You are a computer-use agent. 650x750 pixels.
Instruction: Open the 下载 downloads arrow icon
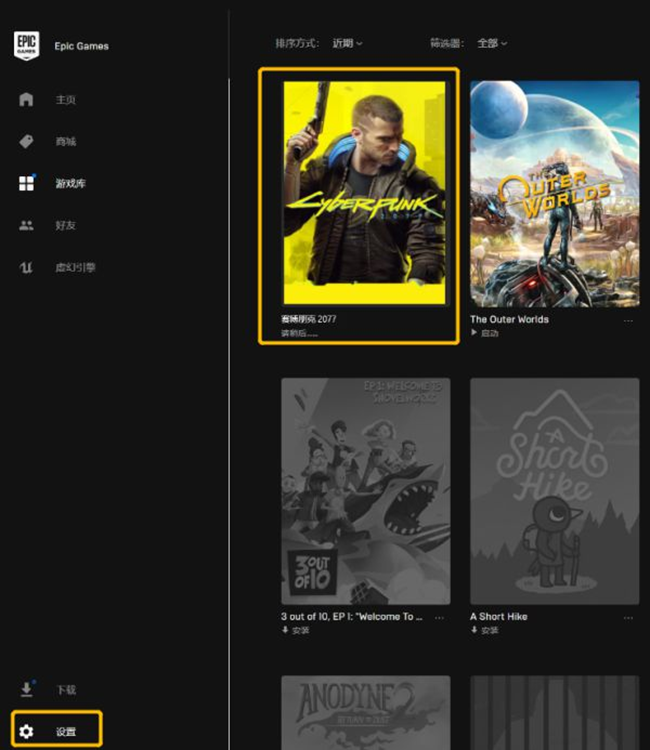pos(26,689)
